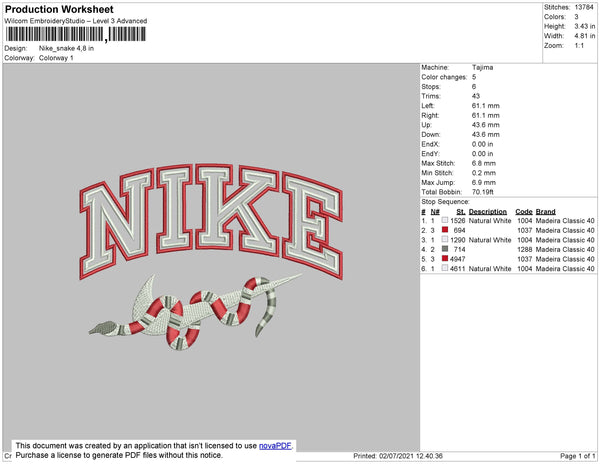This screenshot has height=464, width=600.
Task: Click the EndX value 0.00 in
Action: 483,144
